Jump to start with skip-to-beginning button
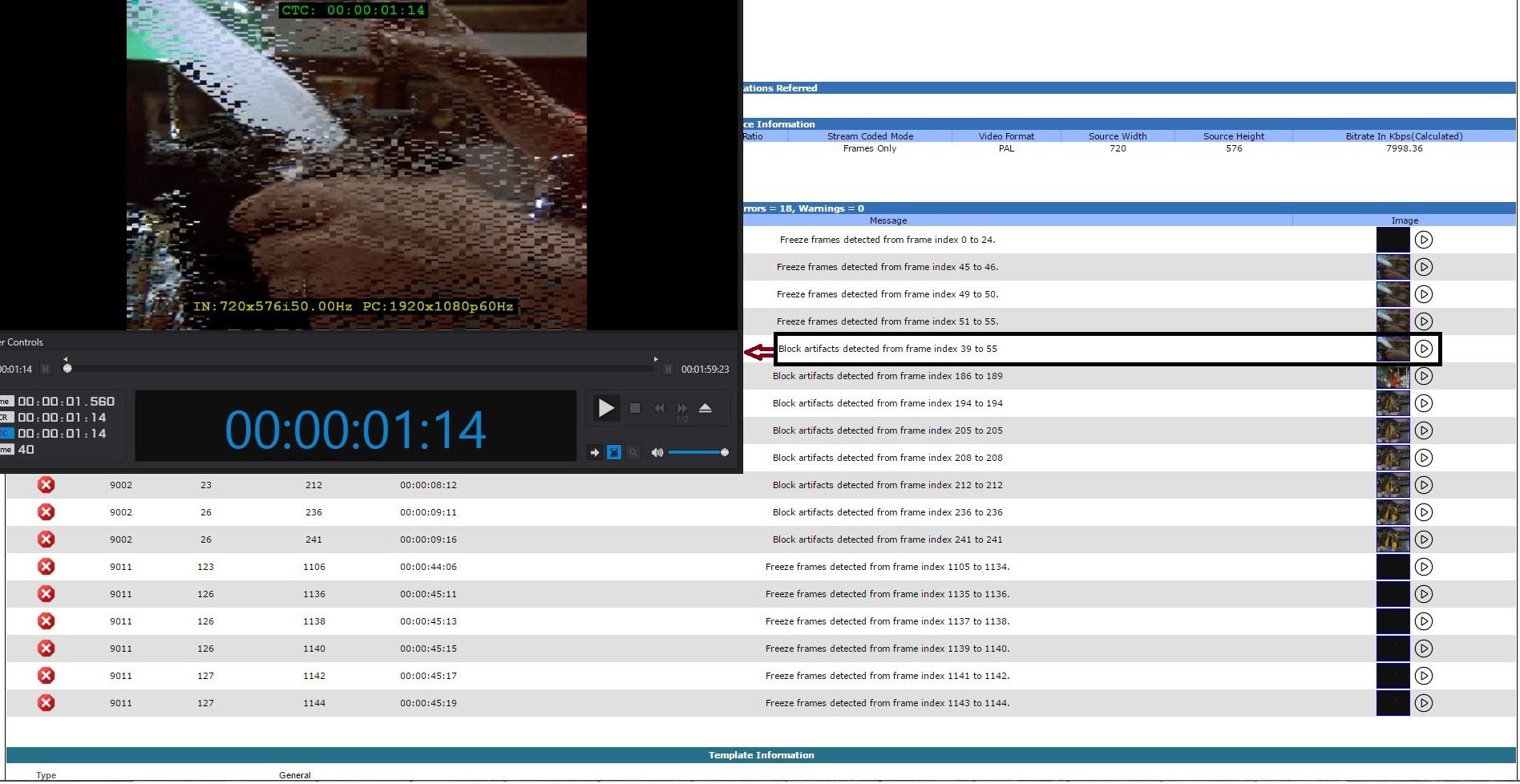This screenshot has height=784, width=1520. 46,370
